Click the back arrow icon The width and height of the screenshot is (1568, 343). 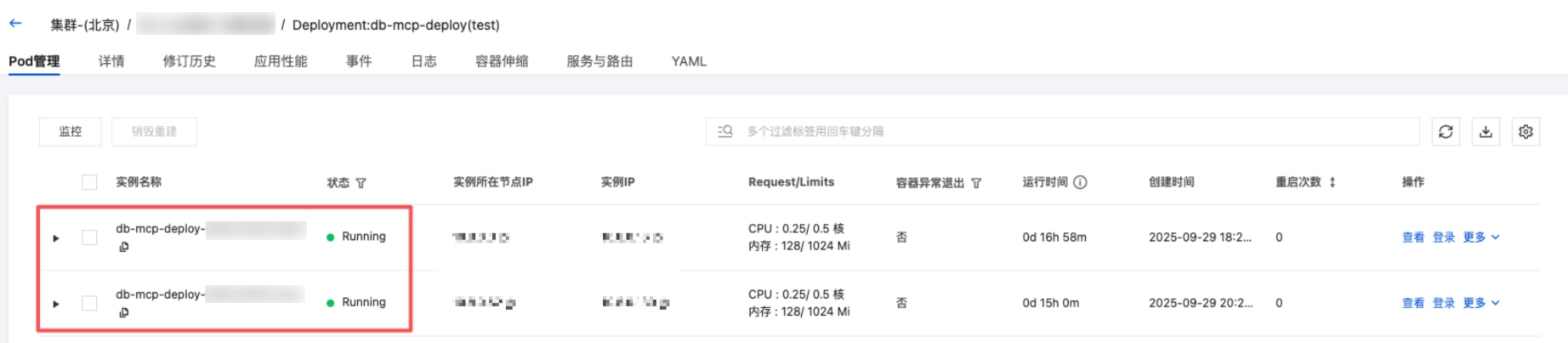click(15, 24)
